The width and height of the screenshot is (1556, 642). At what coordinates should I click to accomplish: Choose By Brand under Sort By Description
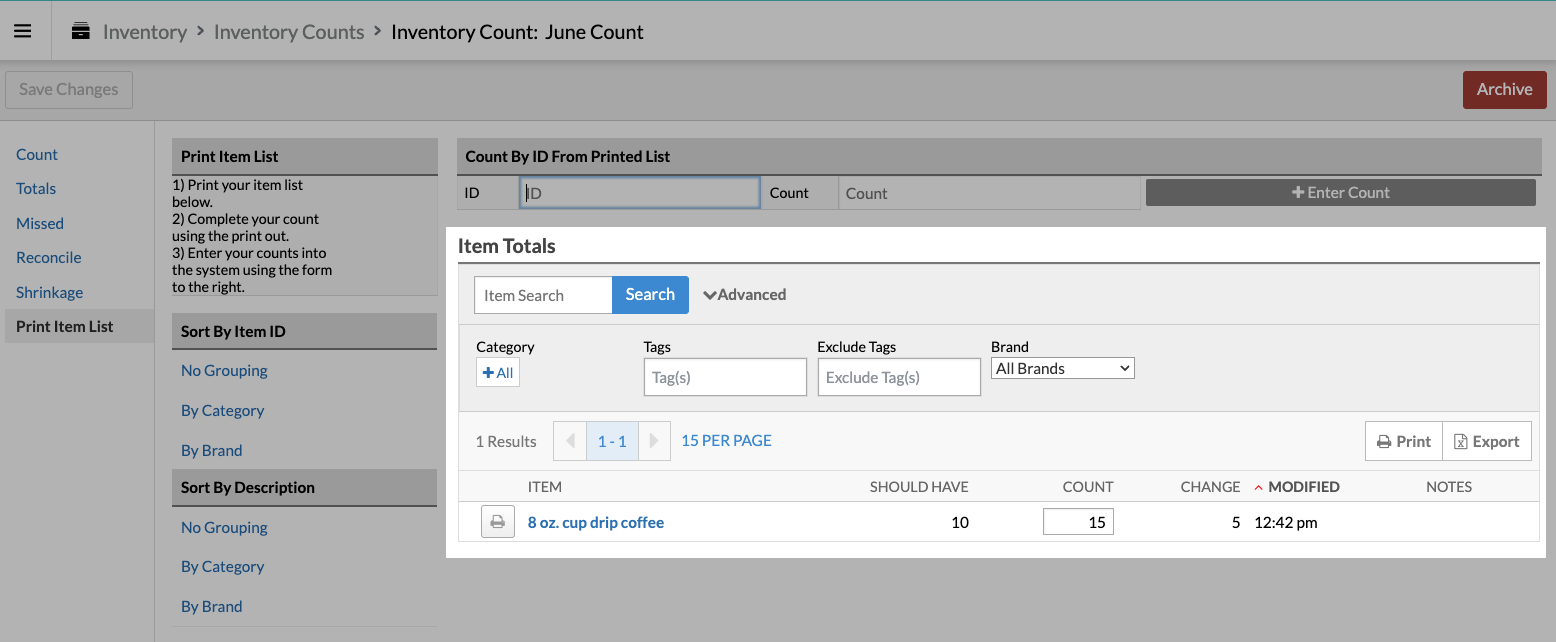212,606
